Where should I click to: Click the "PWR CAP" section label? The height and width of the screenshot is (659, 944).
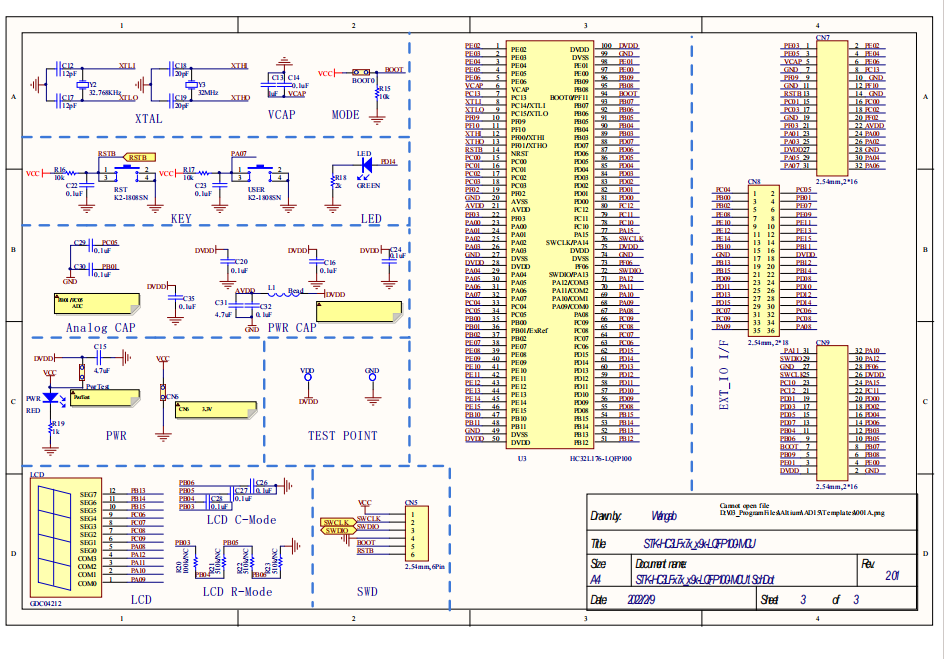click(292, 327)
